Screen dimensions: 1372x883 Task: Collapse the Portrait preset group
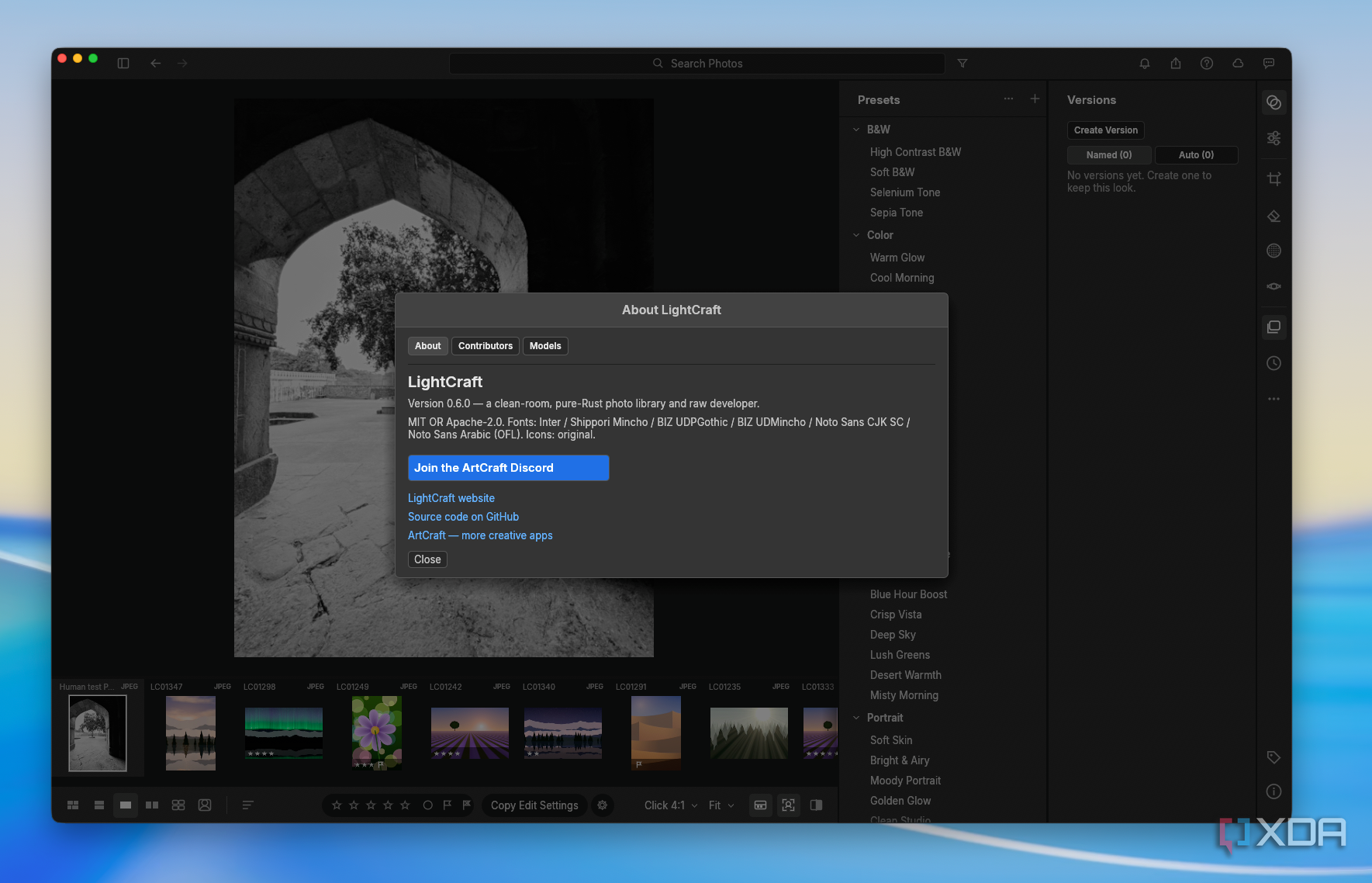click(856, 718)
